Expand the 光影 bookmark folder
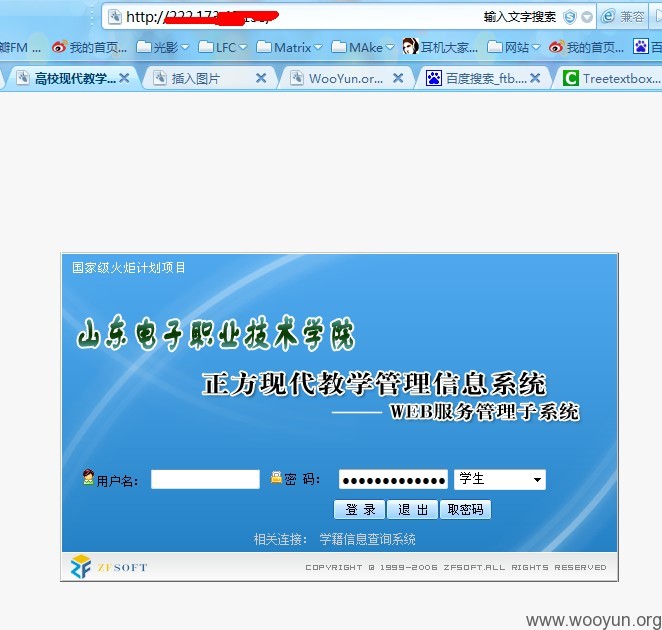 [163, 47]
